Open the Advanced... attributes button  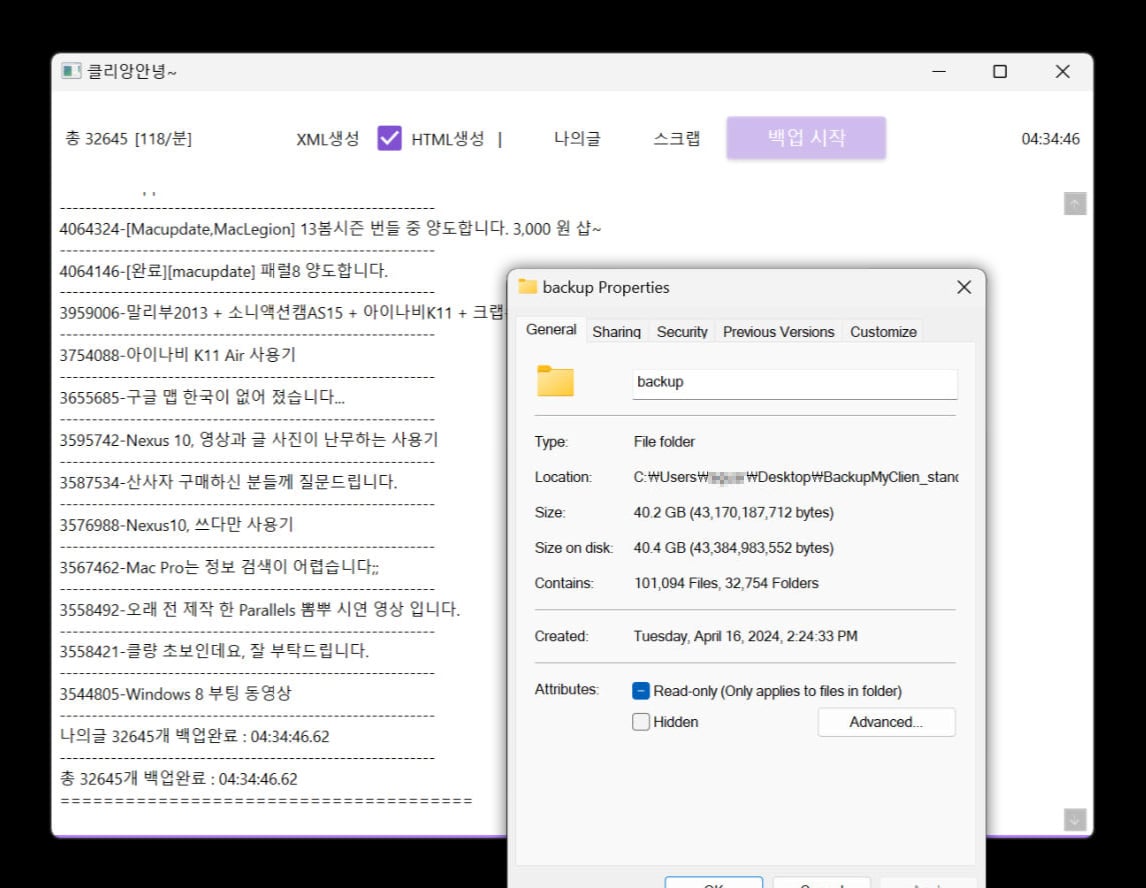886,722
